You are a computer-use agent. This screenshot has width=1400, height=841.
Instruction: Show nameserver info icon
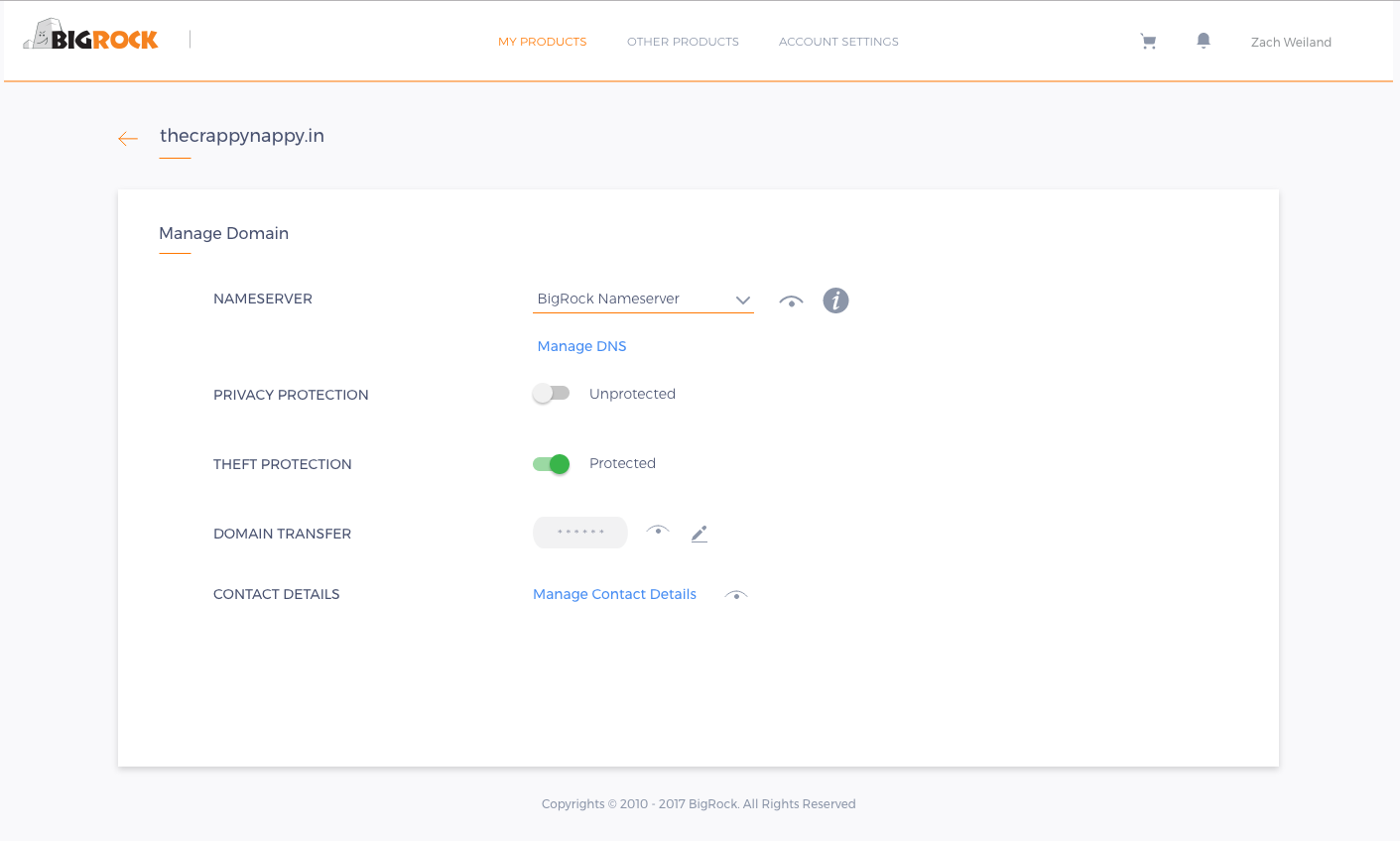[x=835, y=300]
